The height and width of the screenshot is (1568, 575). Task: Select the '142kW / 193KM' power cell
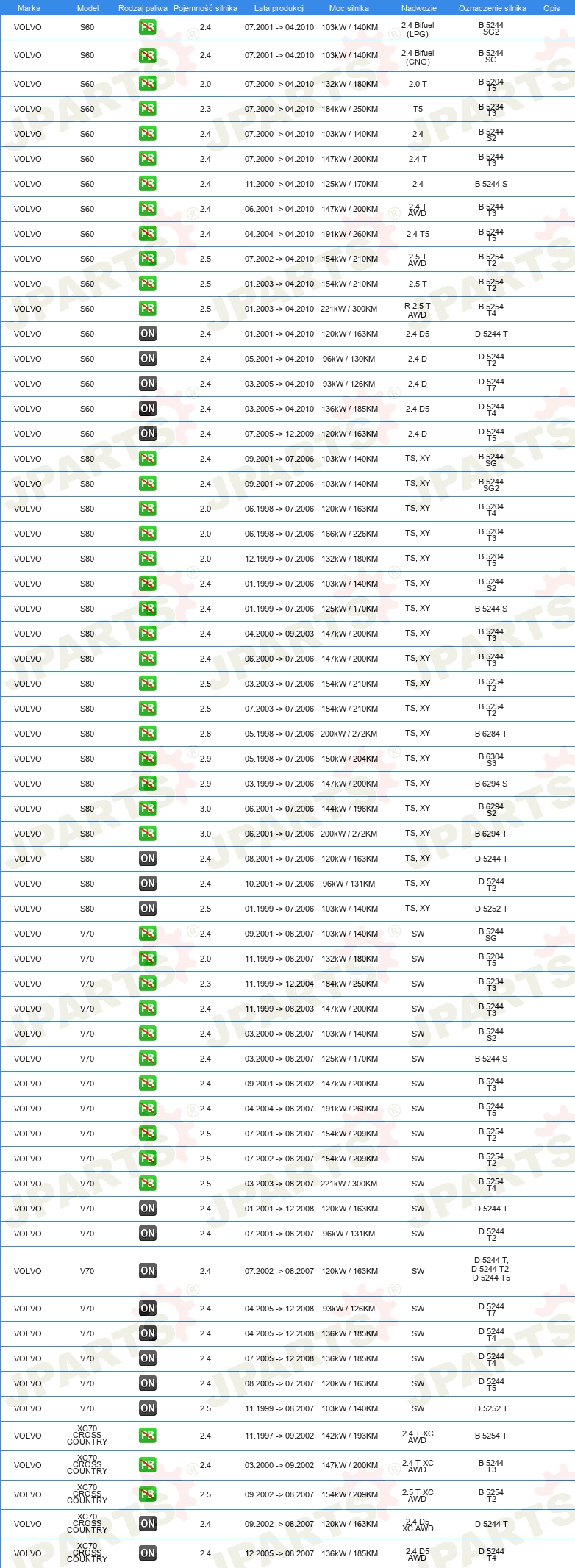349,1436
